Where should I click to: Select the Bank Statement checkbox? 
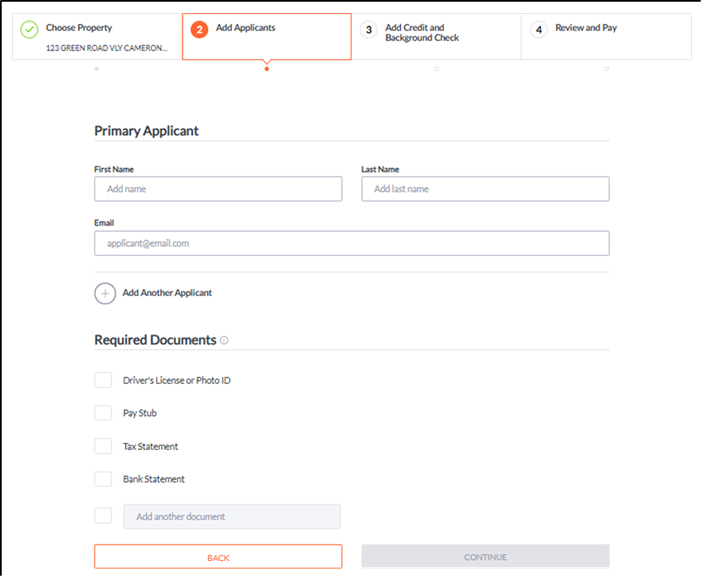click(103, 479)
